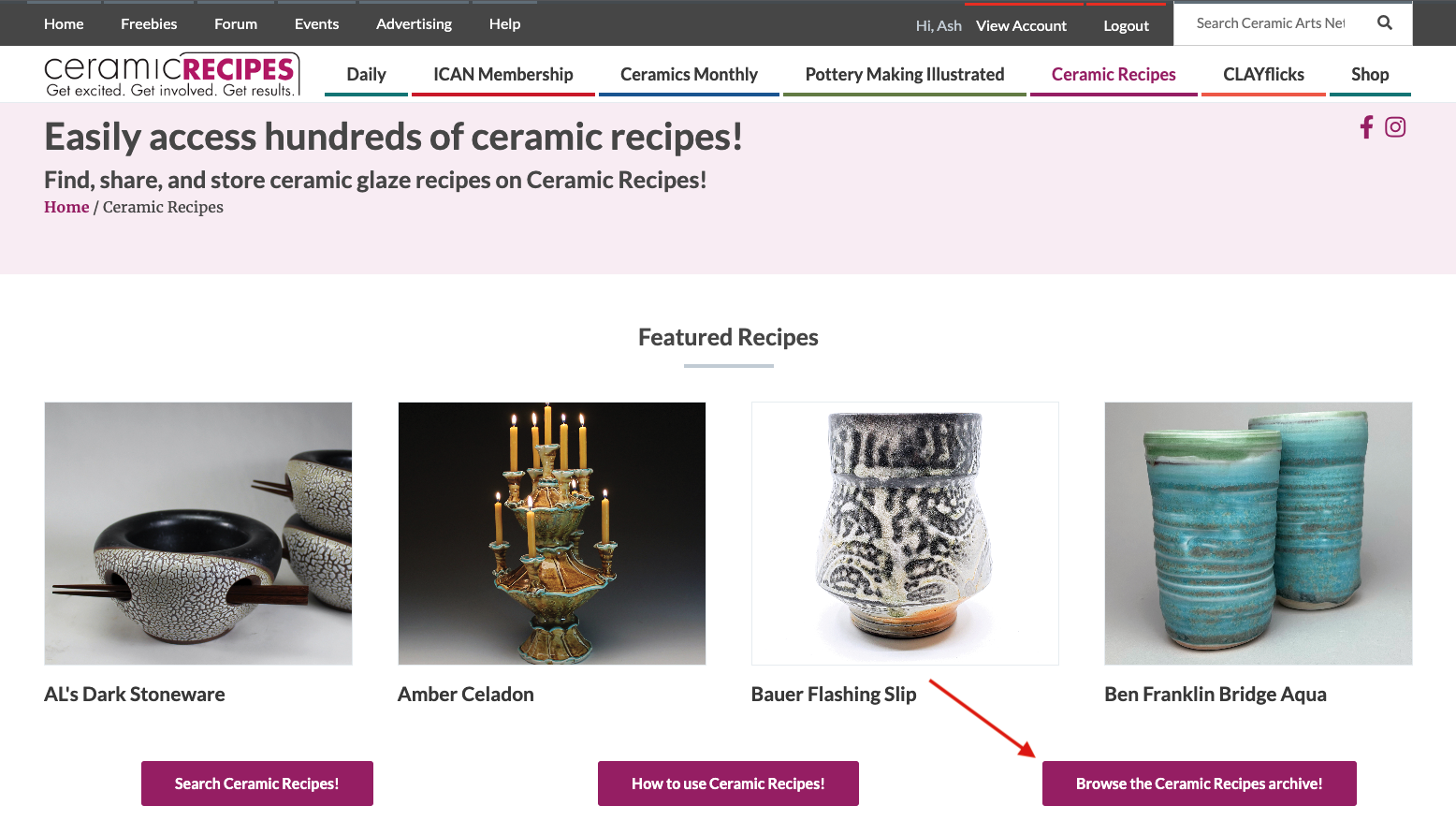Open Pottery Making Illustrated tab

point(905,75)
